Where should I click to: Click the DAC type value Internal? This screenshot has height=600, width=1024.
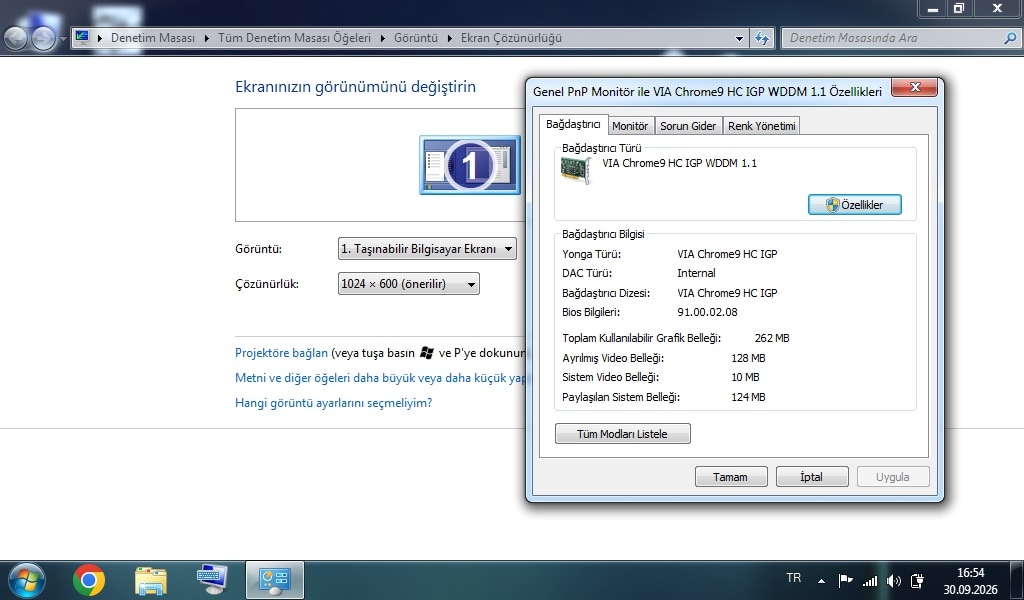(x=696, y=273)
